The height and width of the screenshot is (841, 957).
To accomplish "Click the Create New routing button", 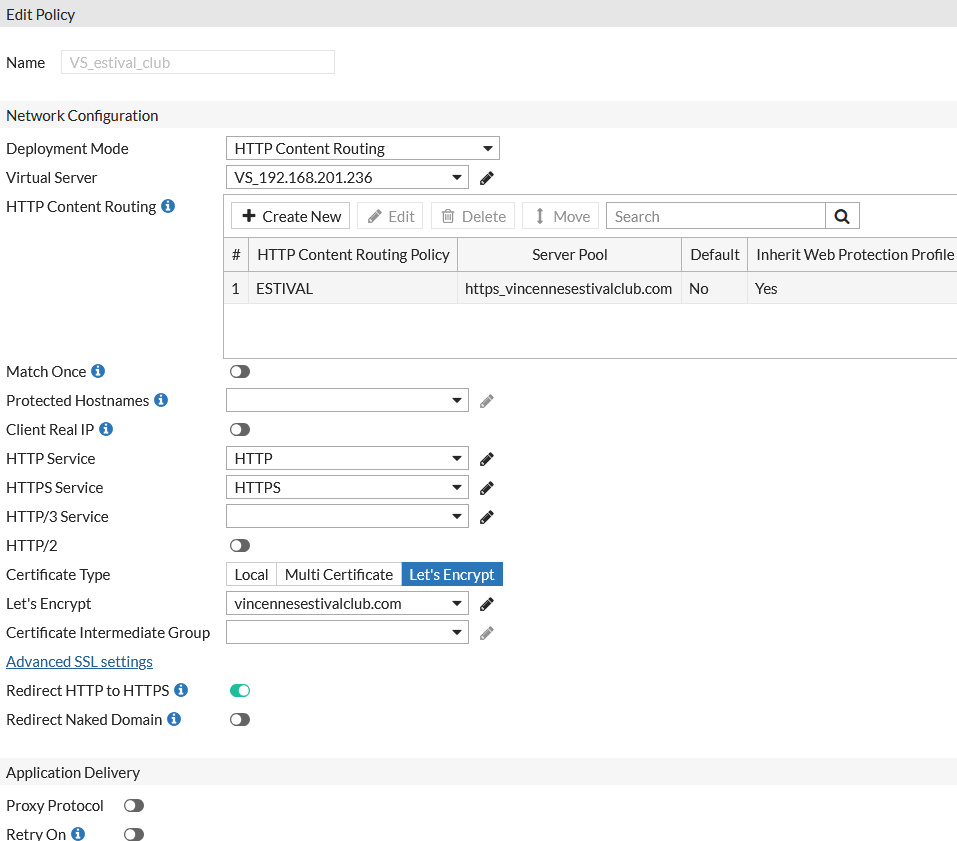I will (291, 216).
